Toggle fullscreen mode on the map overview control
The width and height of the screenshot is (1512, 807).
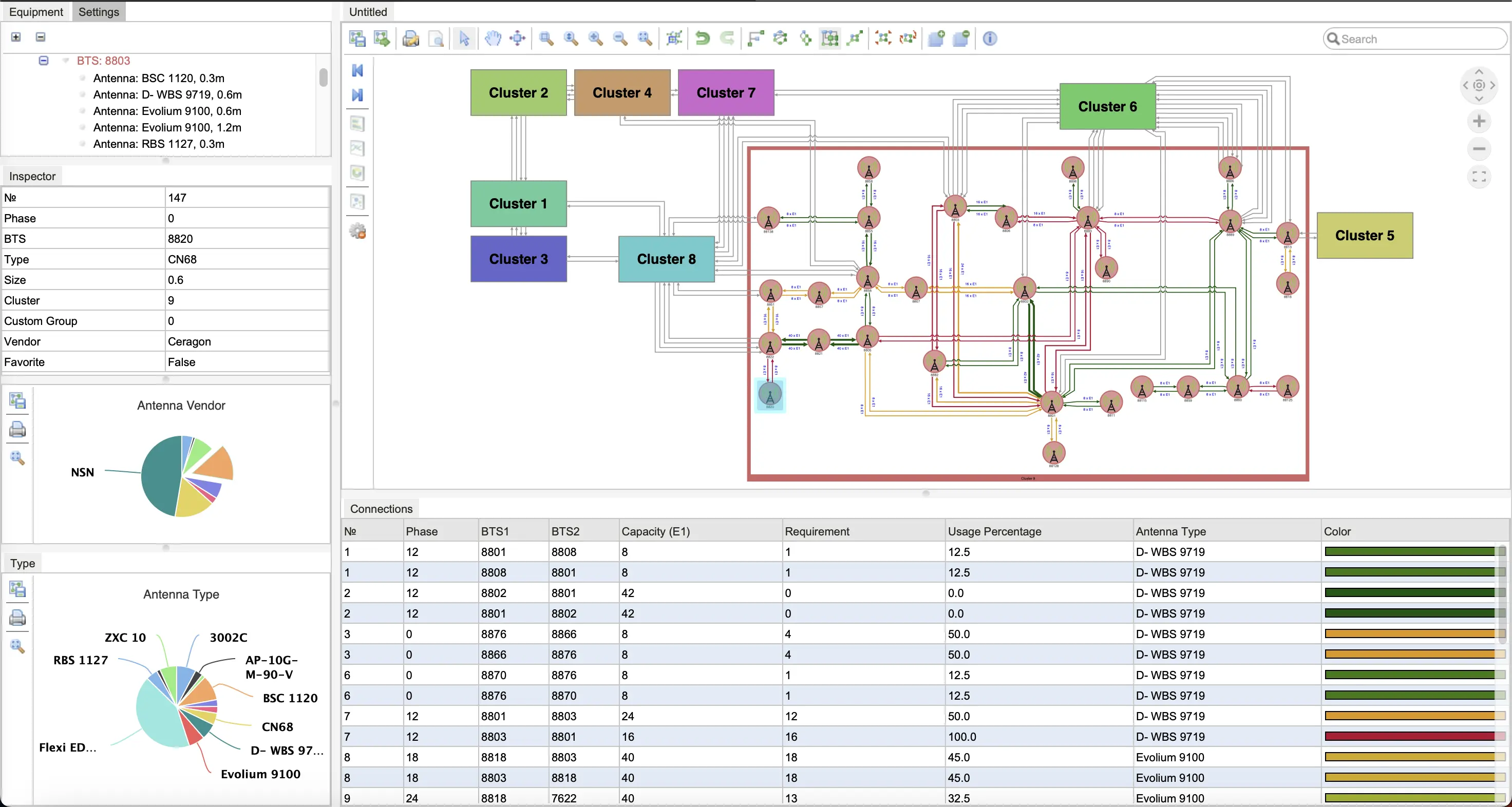[x=1480, y=177]
